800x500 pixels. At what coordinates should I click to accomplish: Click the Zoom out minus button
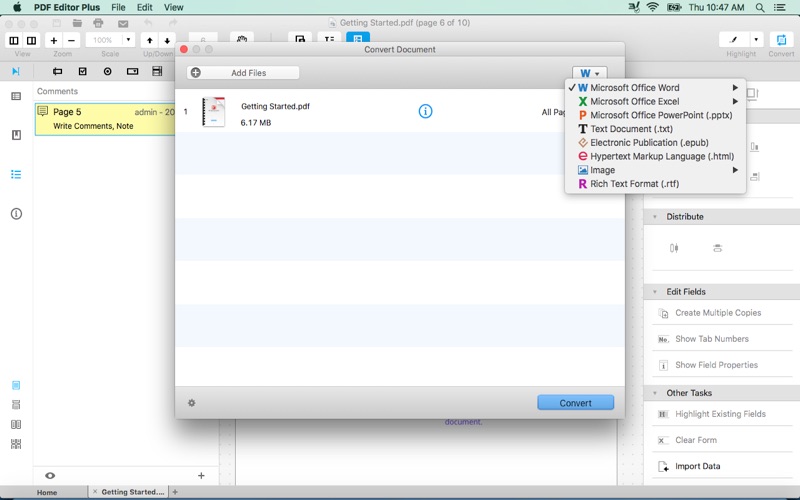[x=71, y=40]
